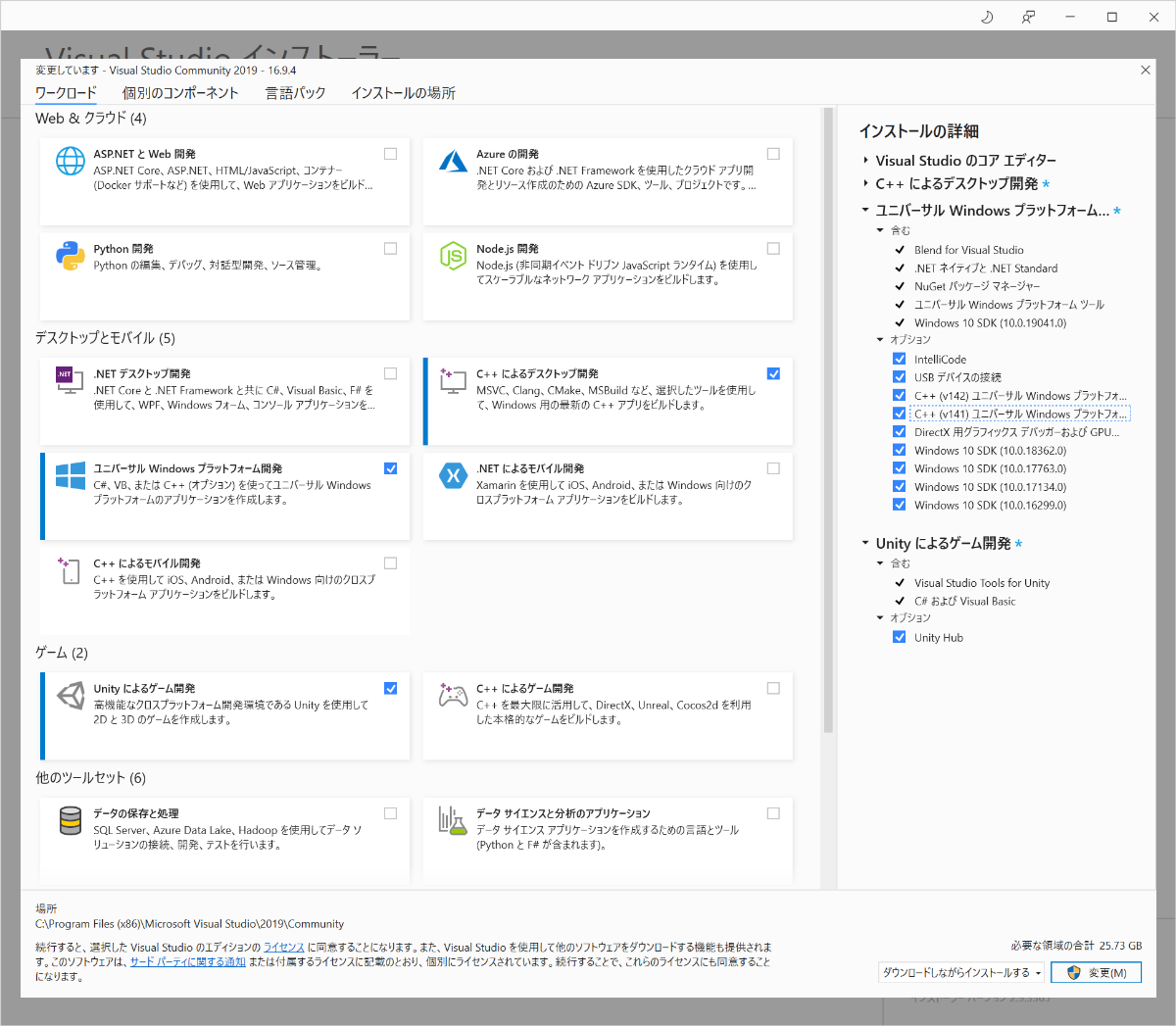1176x1026 pixels.
Task: Uncheck C++ (v142) ユニバーサル Windows option
Action: [899, 396]
